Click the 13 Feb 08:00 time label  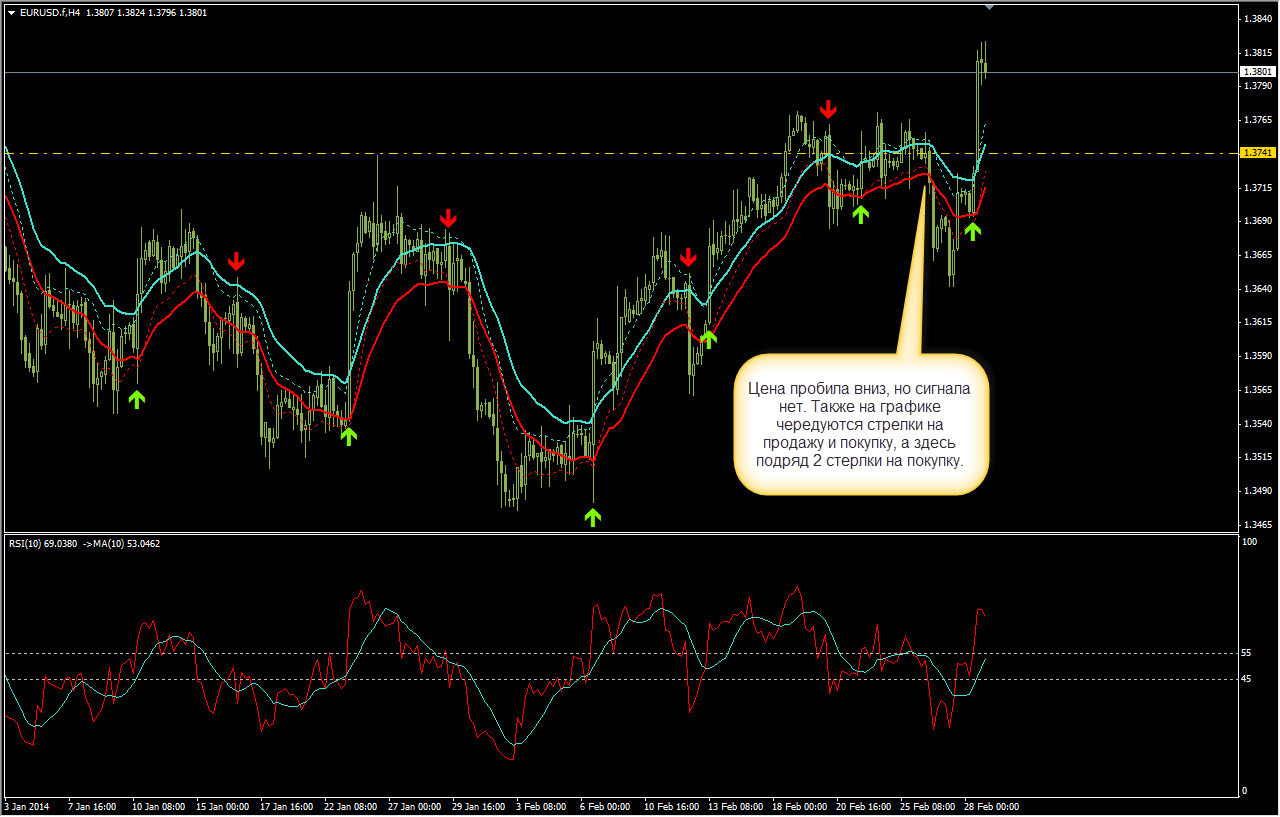735,806
